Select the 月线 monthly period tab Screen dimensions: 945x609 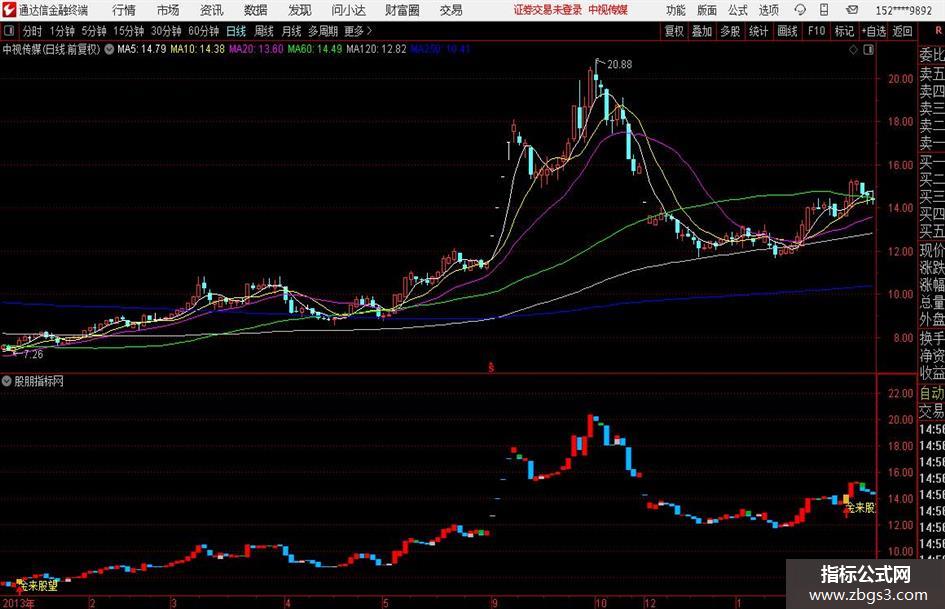pos(291,31)
